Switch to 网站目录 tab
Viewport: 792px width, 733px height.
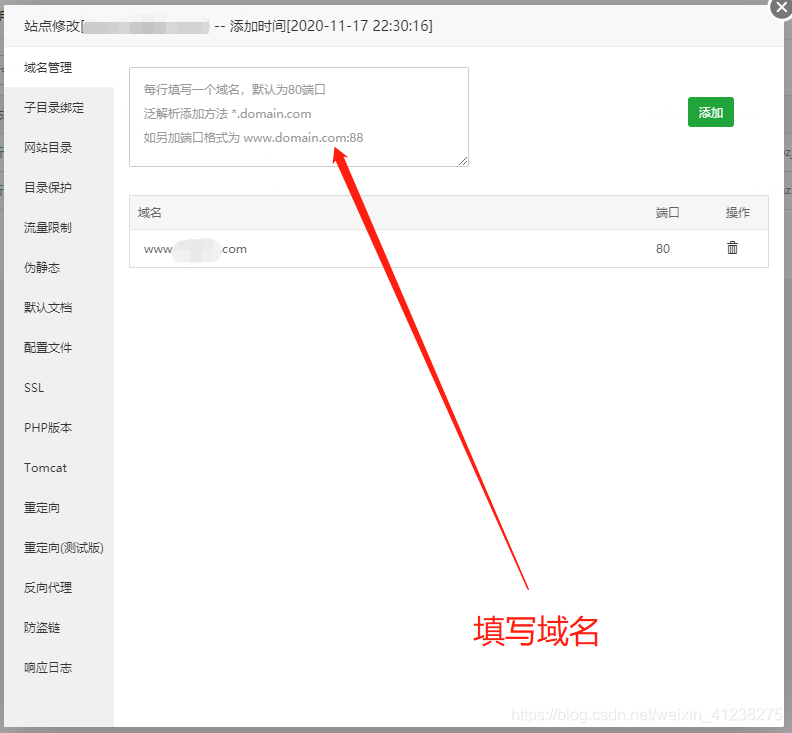point(59,148)
